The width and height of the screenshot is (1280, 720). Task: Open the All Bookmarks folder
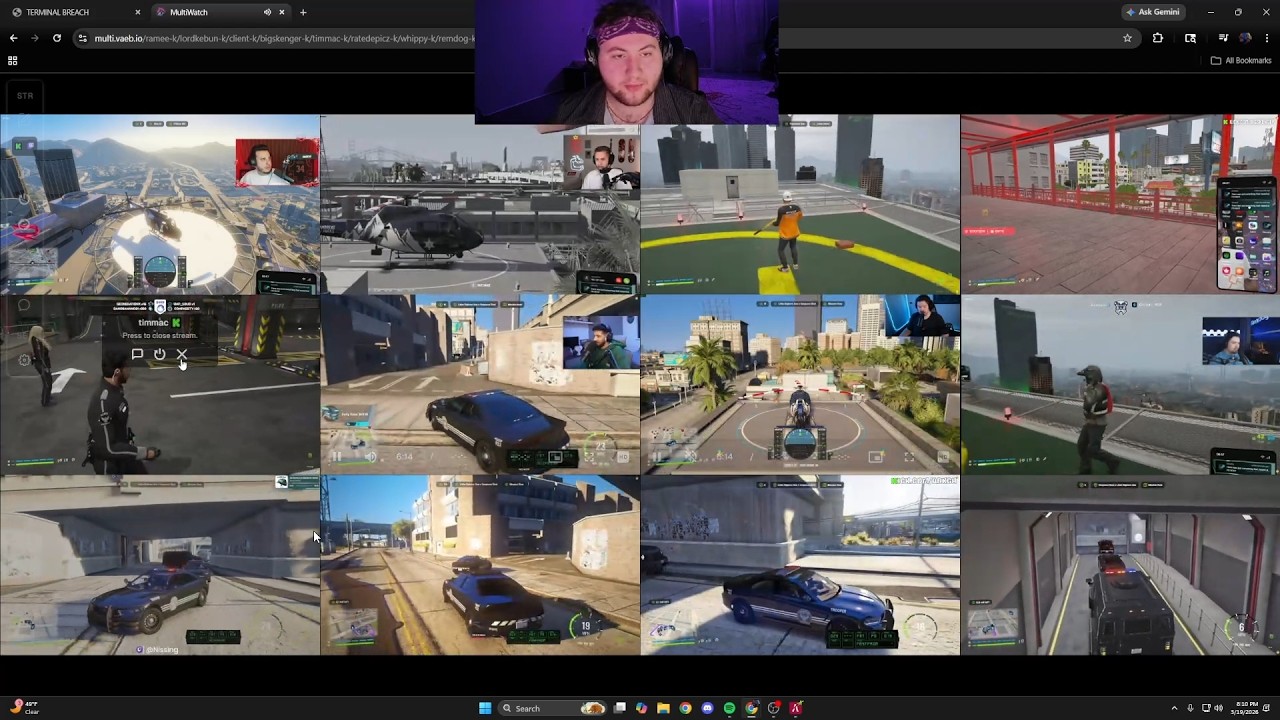[x=1241, y=61]
